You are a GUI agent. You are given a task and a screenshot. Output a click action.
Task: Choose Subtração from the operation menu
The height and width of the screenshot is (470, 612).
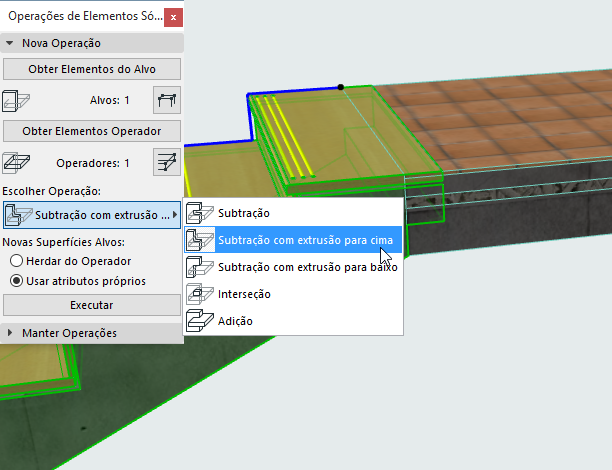point(293,213)
